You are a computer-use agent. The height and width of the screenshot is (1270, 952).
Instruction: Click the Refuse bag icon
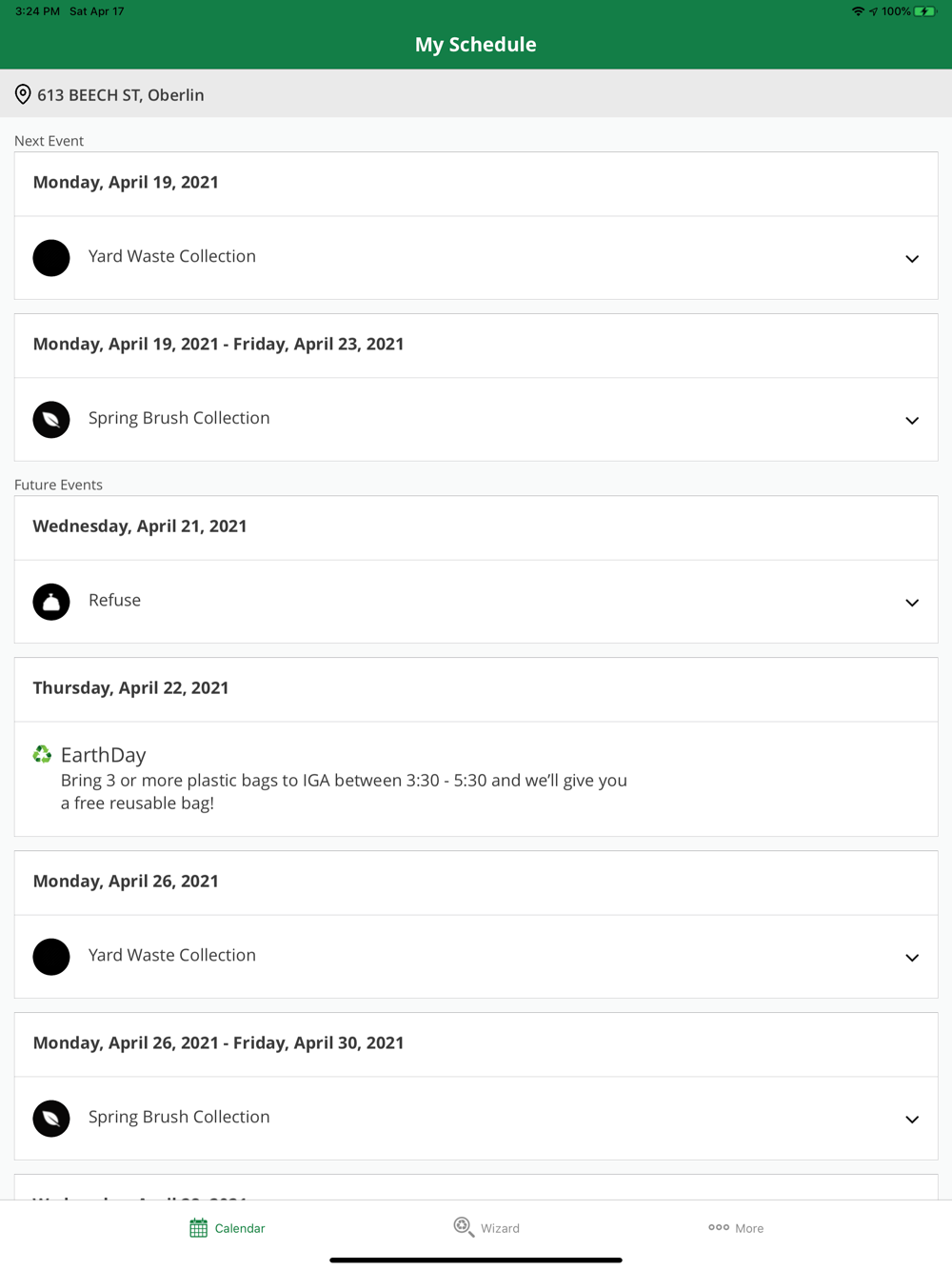51,602
